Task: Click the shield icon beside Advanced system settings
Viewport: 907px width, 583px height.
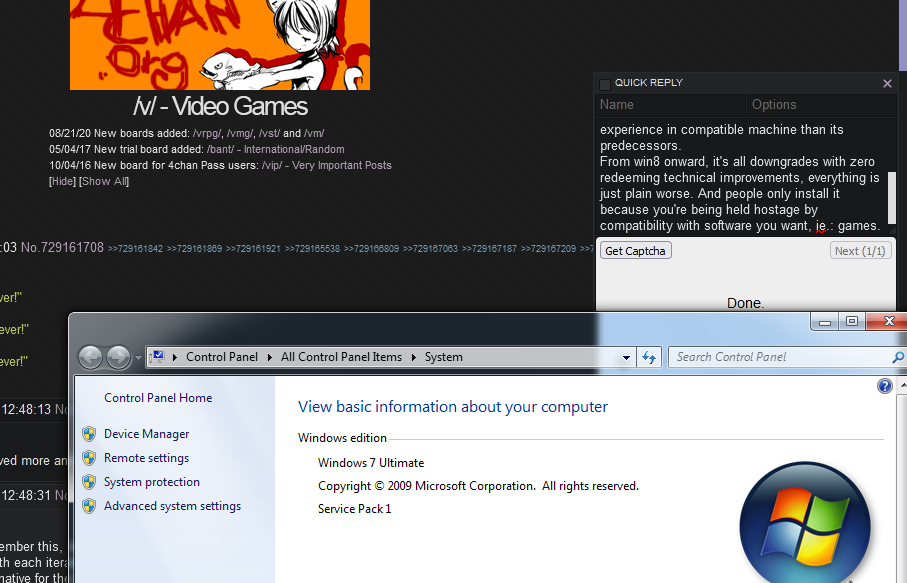Action: click(x=89, y=506)
